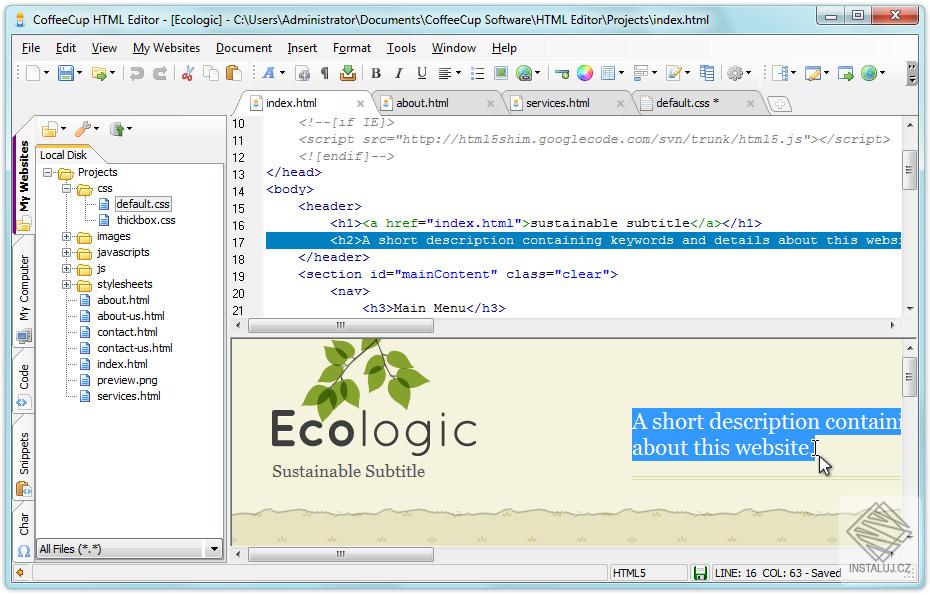Collapse the css folder in Projects
This screenshot has width=930, height=595.
[66, 188]
